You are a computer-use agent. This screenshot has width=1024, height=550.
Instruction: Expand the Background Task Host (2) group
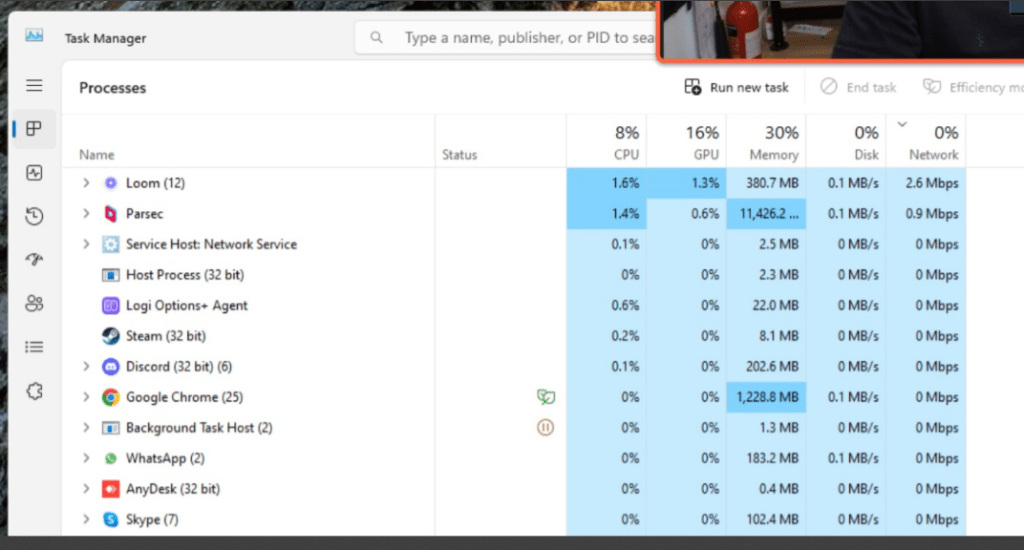coord(86,428)
